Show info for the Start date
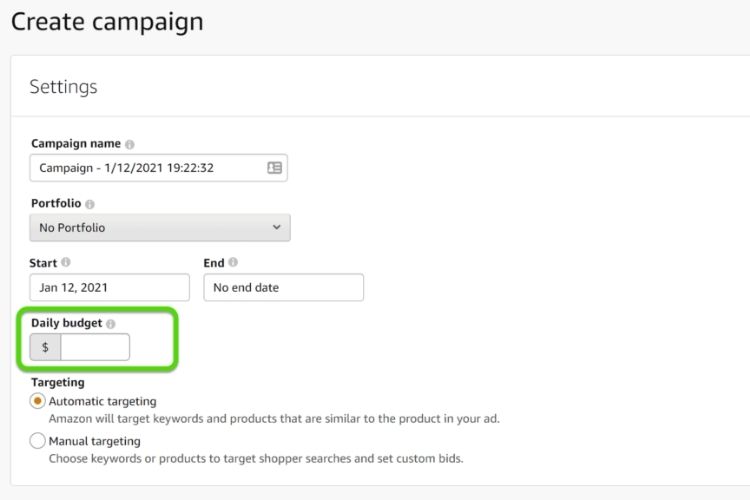Image resolution: width=750 pixels, height=500 pixels. point(66,263)
